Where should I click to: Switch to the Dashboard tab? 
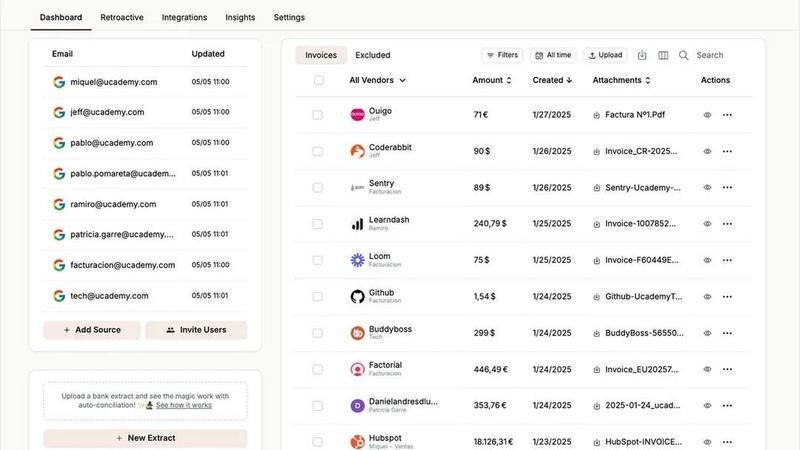[61, 17]
